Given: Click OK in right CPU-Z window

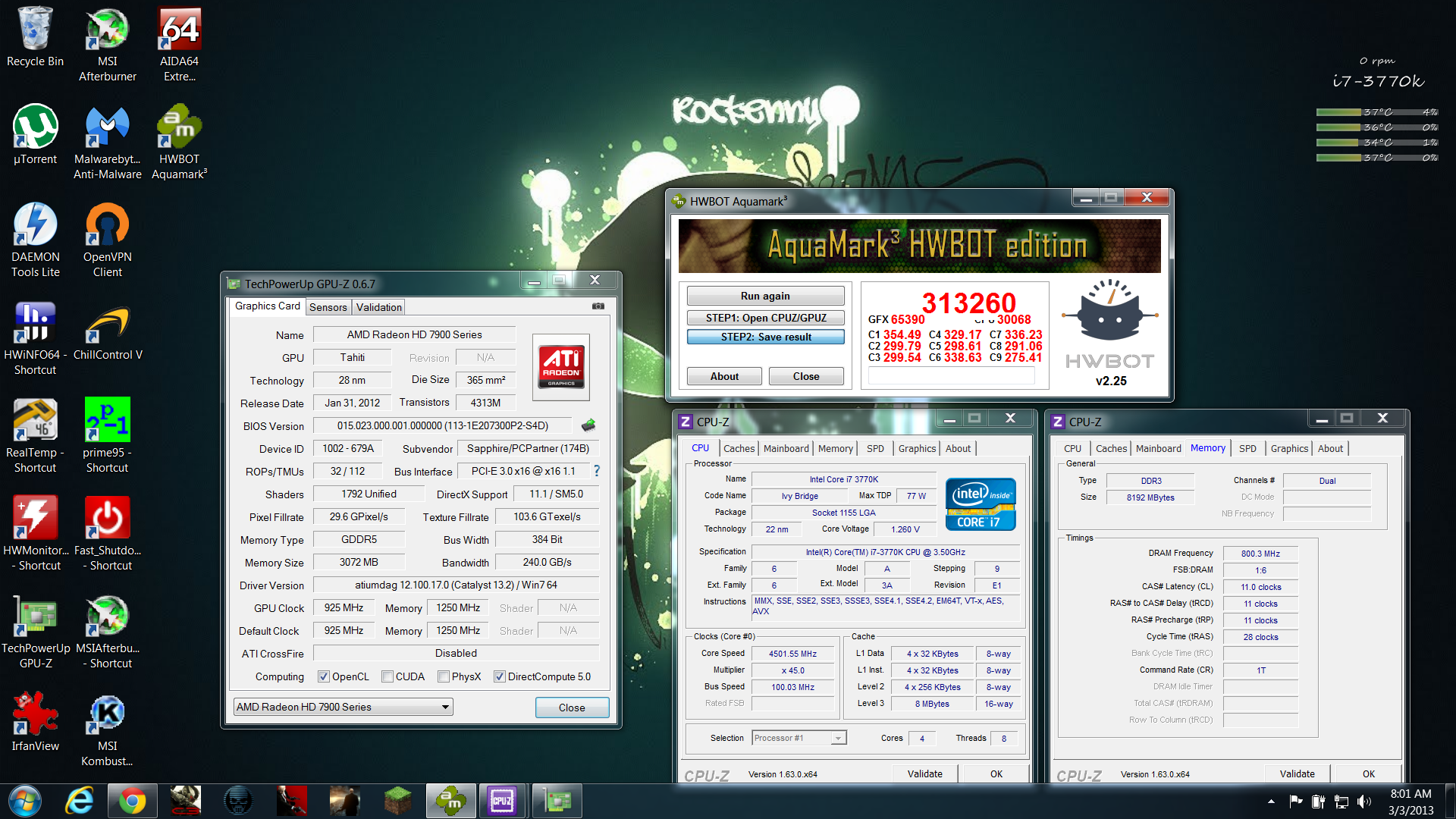Looking at the screenshot, I should (1368, 773).
